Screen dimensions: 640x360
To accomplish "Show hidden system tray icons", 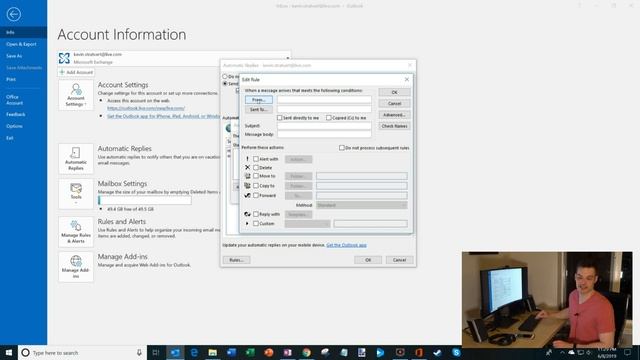I will (x=562, y=353).
